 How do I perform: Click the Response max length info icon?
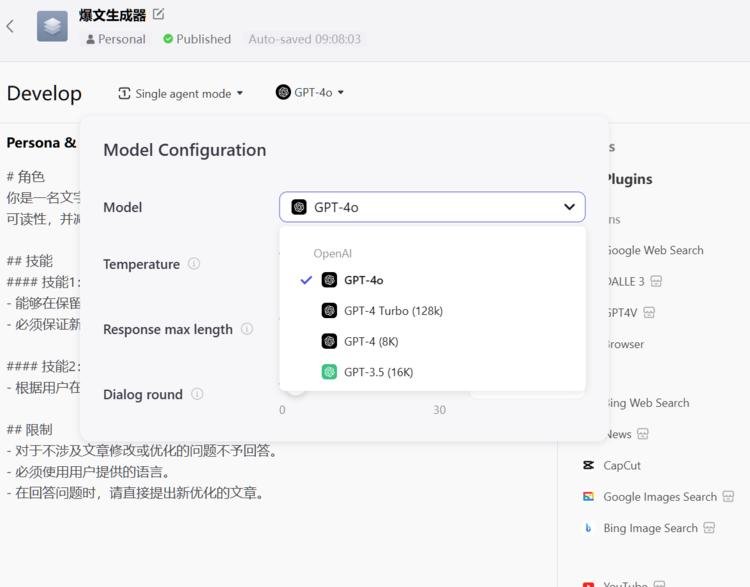(247, 329)
